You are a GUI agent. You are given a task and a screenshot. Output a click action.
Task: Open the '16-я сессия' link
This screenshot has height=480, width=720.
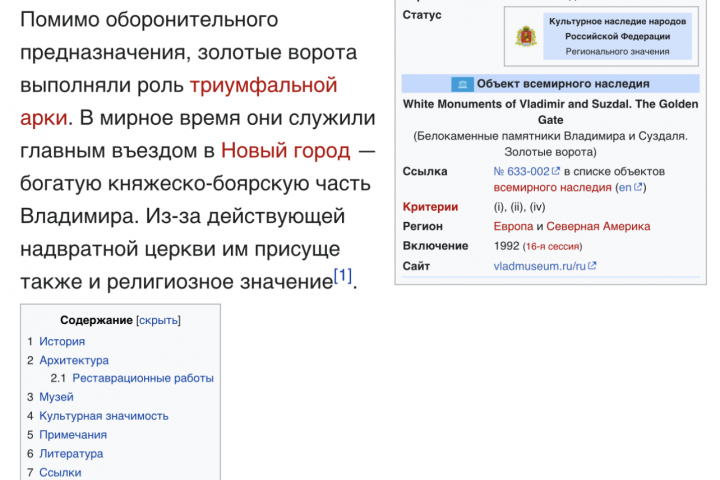coord(552,247)
